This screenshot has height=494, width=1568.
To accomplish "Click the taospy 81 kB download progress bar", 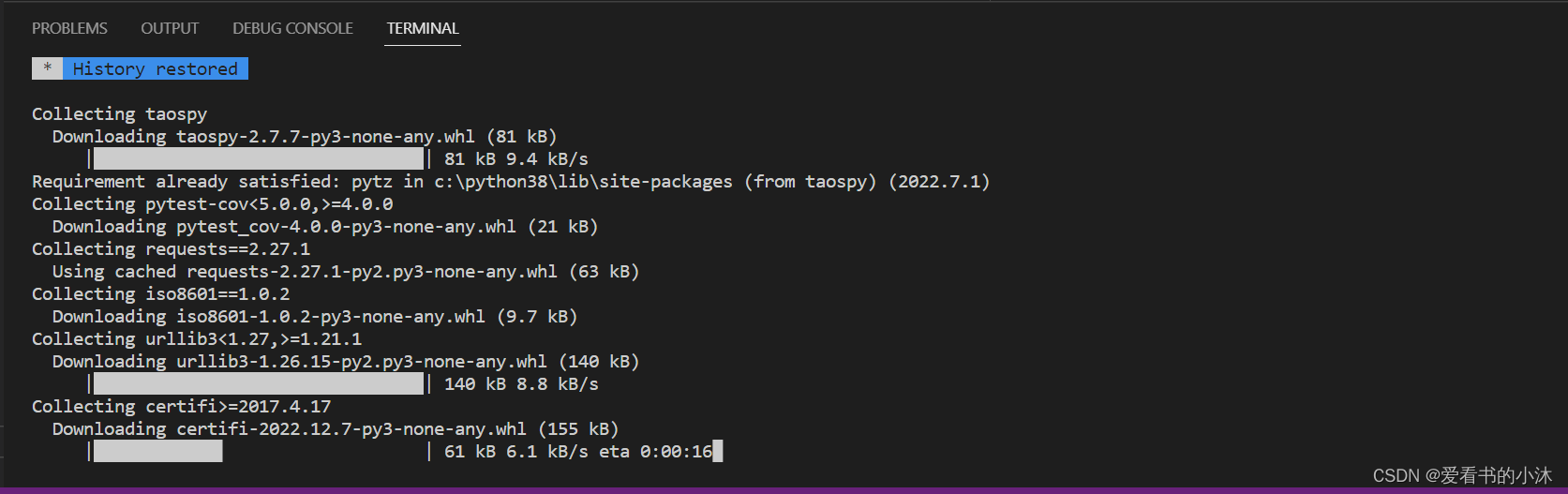I will [x=258, y=158].
